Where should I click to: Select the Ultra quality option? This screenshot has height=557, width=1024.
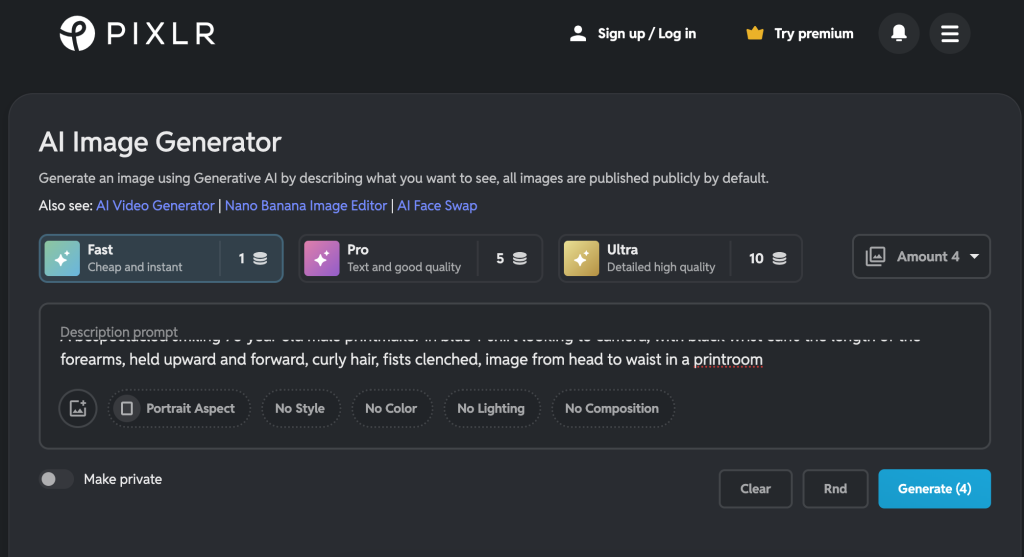tap(680, 259)
